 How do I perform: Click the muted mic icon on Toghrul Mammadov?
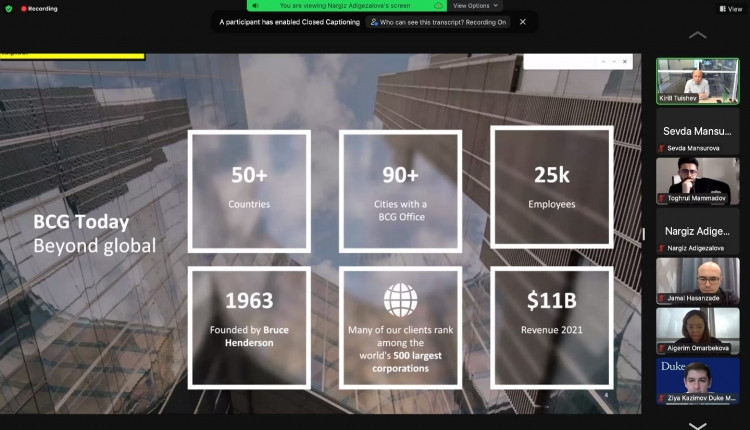[662, 198]
